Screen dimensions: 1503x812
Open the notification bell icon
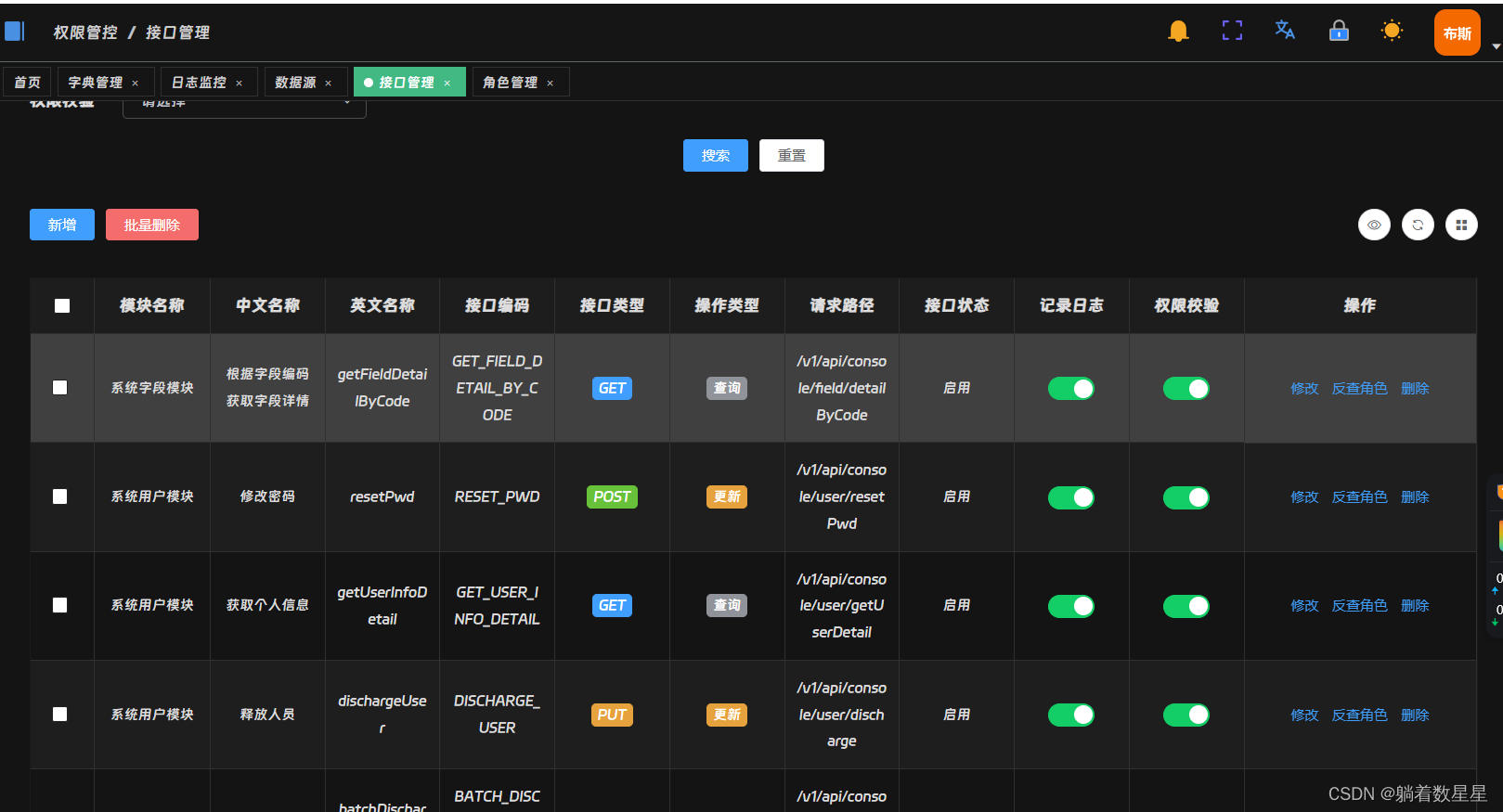click(1178, 31)
